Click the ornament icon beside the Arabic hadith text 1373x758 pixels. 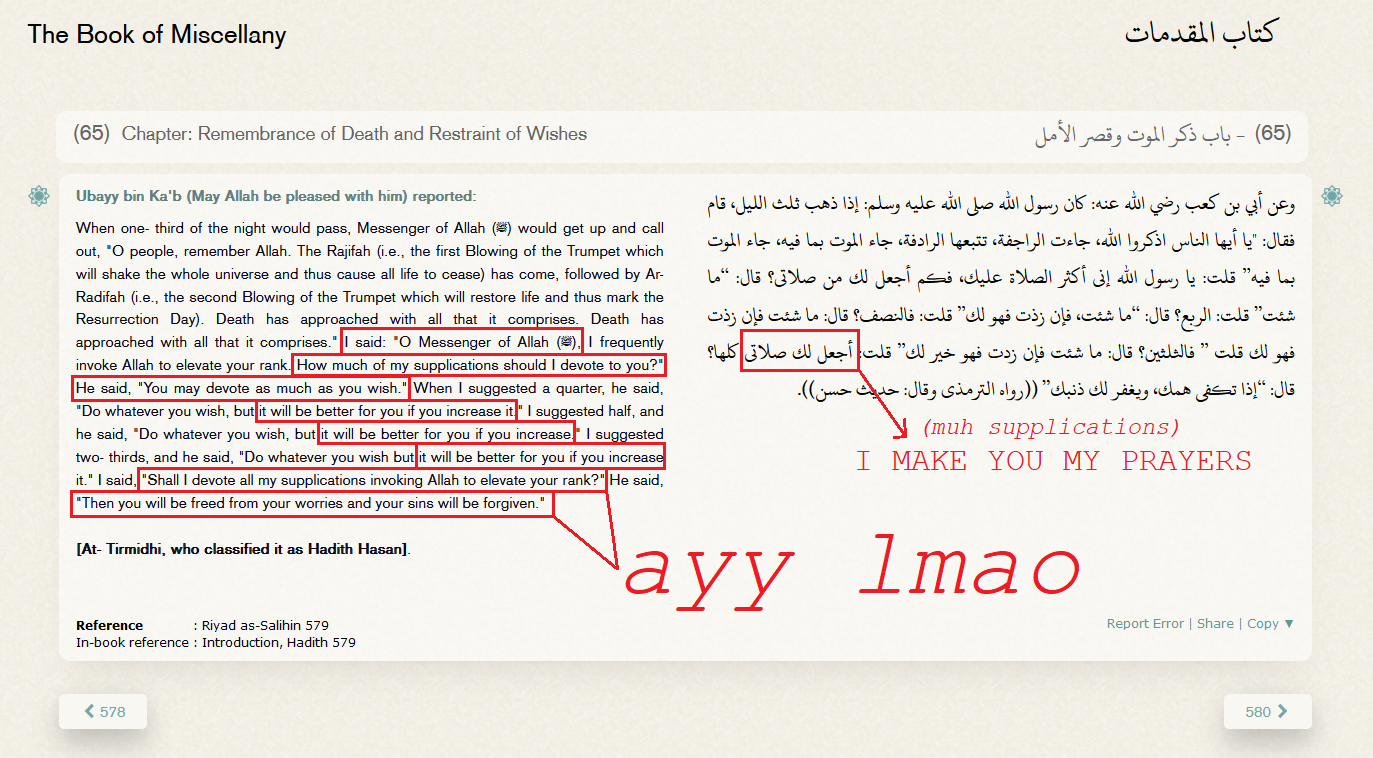click(1332, 196)
